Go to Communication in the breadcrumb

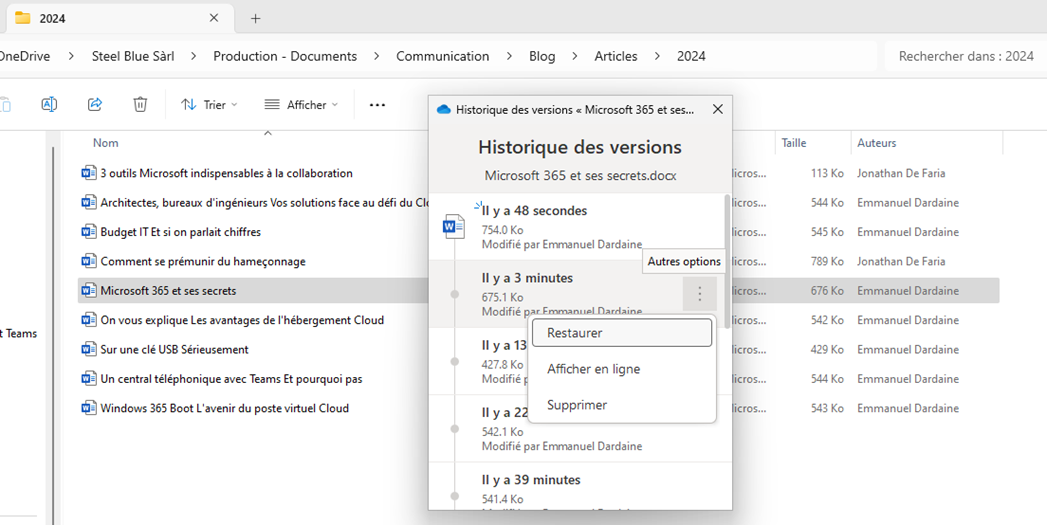coord(443,56)
